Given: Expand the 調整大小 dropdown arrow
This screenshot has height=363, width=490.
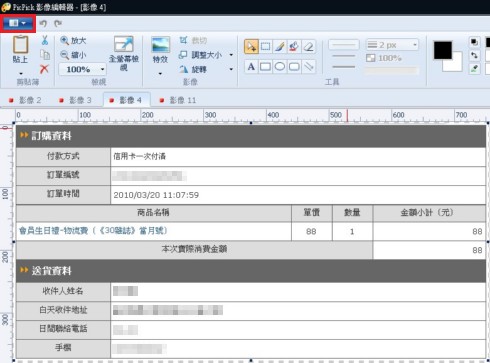Looking at the screenshot, I should [x=231, y=55].
